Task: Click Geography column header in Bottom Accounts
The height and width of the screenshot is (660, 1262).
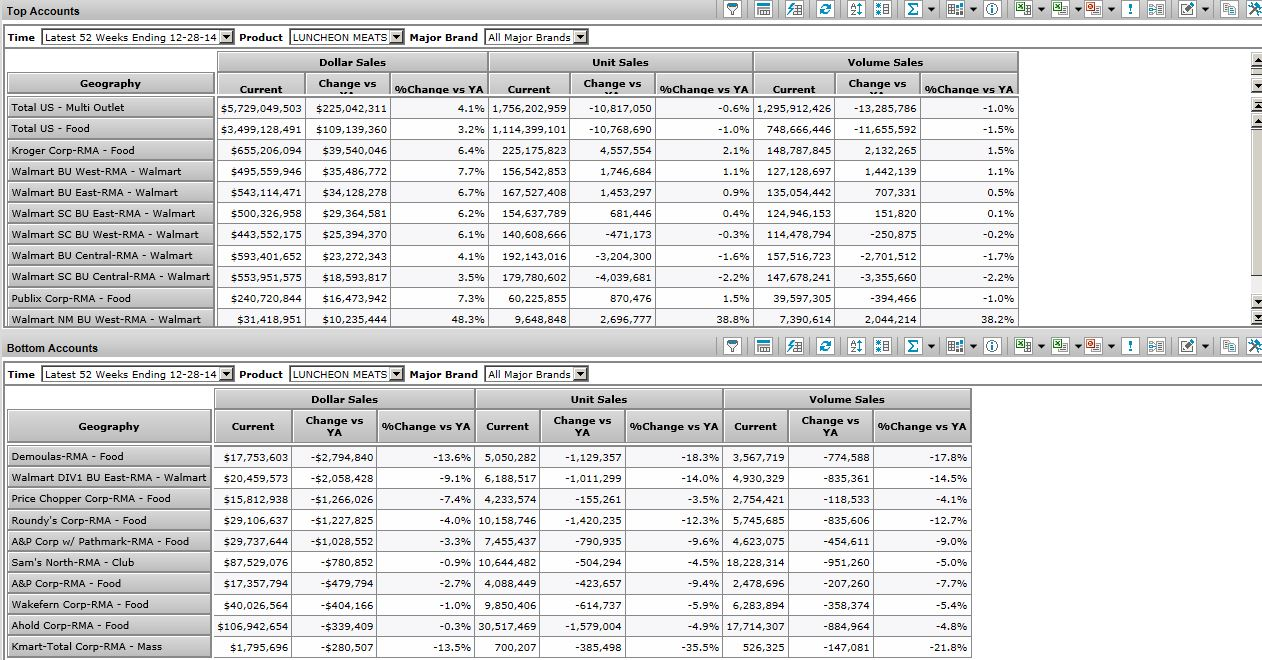Action: click(x=109, y=426)
